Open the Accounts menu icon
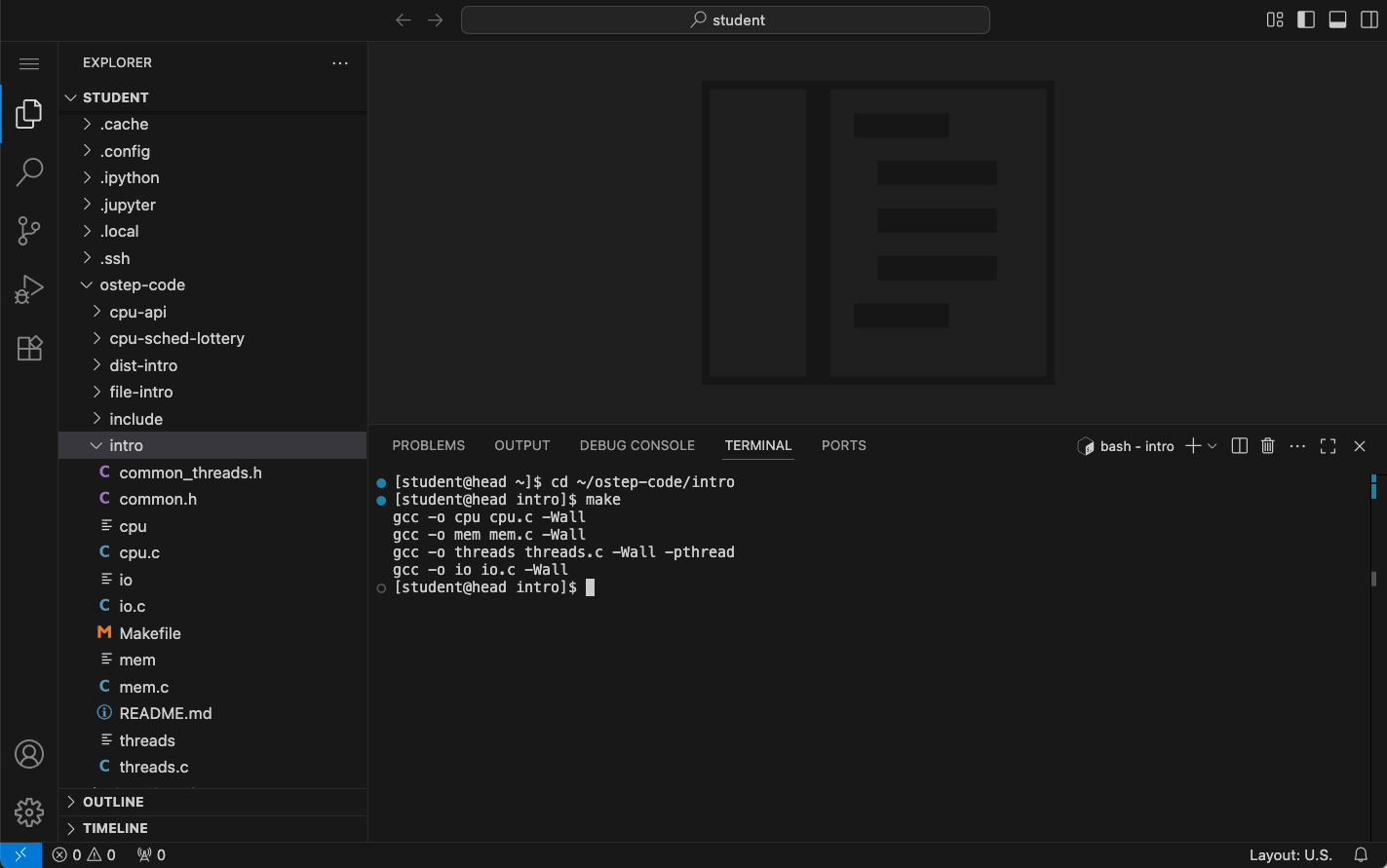 pyautogui.click(x=29, y=754)
